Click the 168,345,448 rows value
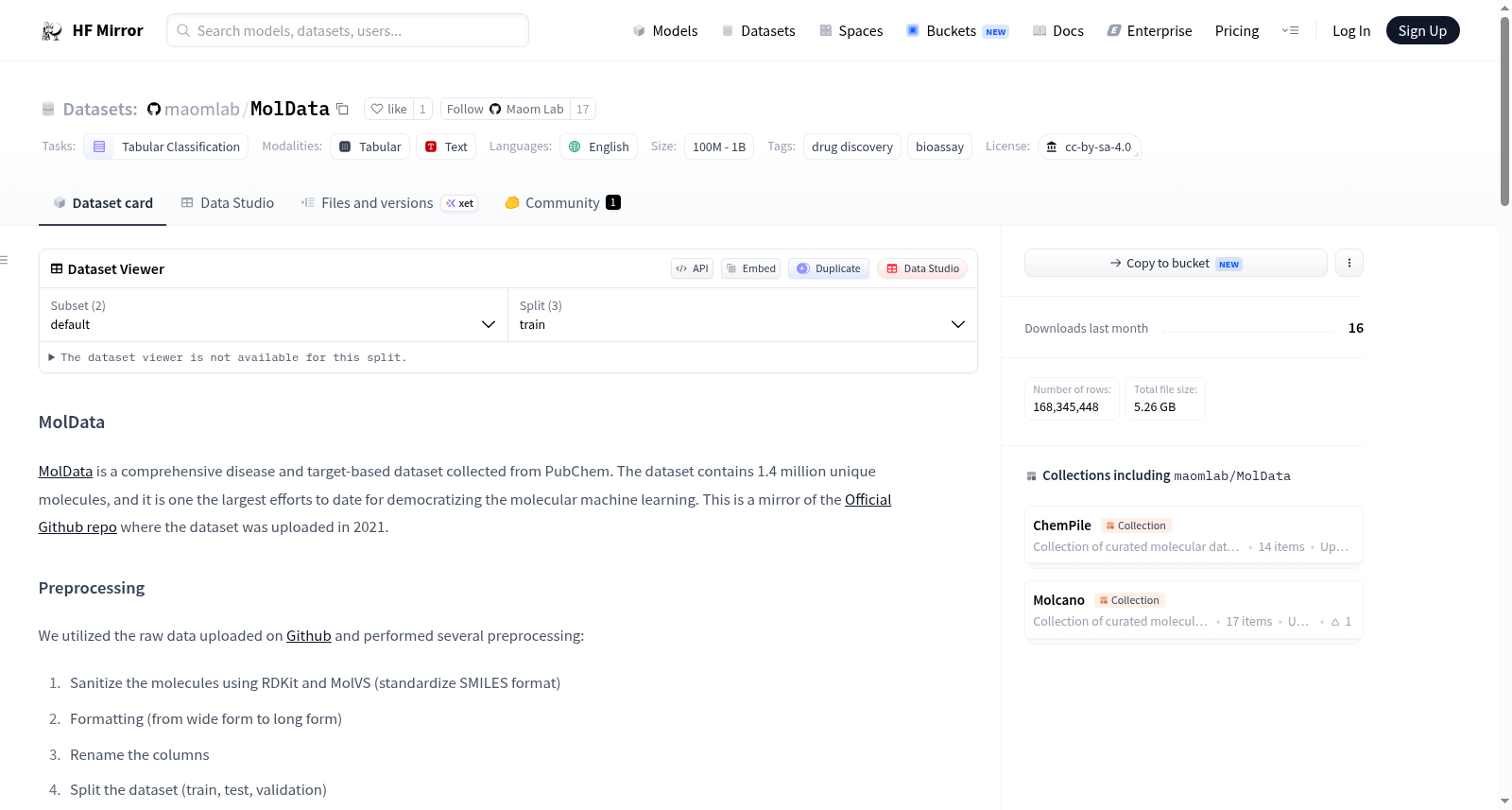This screenshot has width=1512, height=810. (x=1066, y=406)
